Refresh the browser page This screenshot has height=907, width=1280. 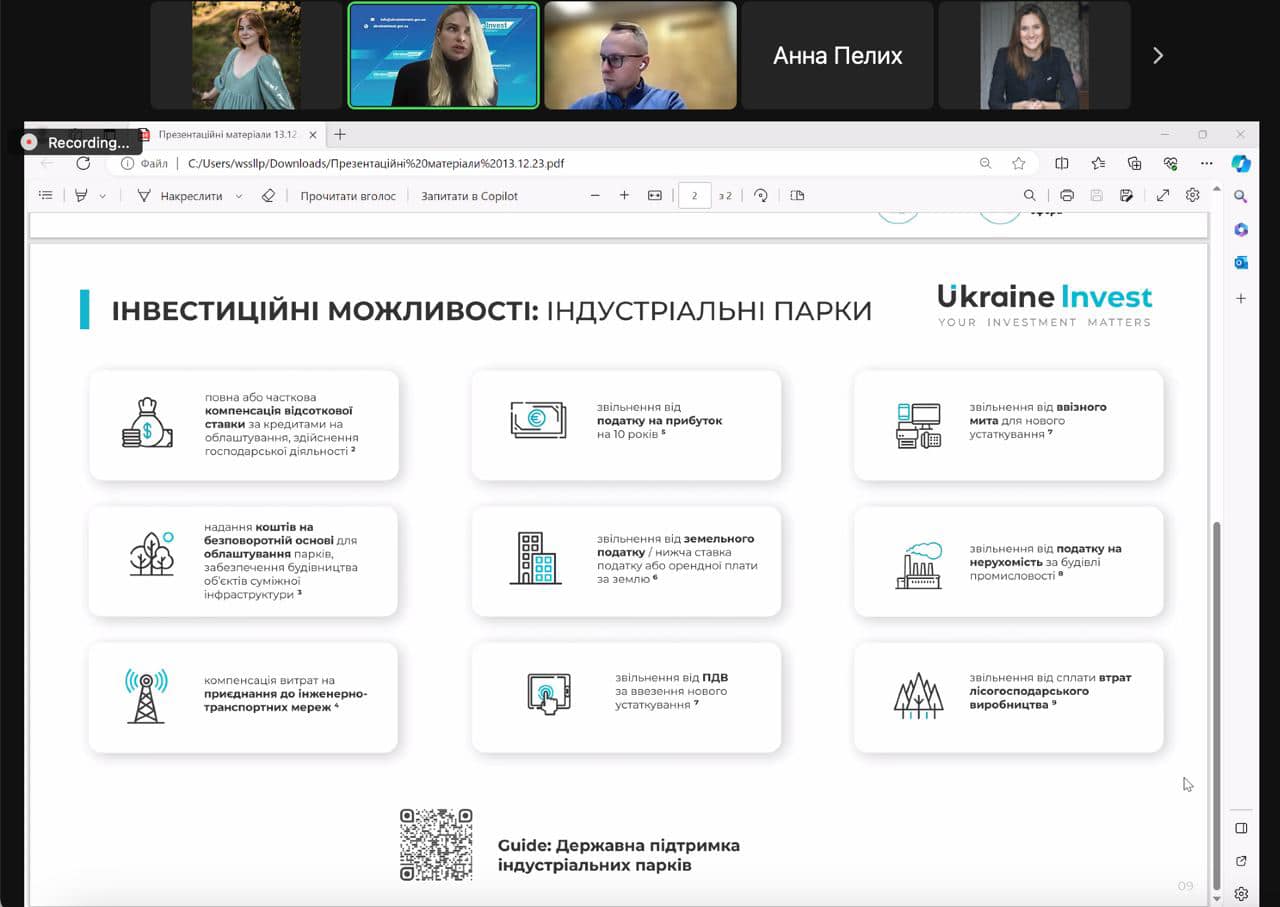click(83, 163)
